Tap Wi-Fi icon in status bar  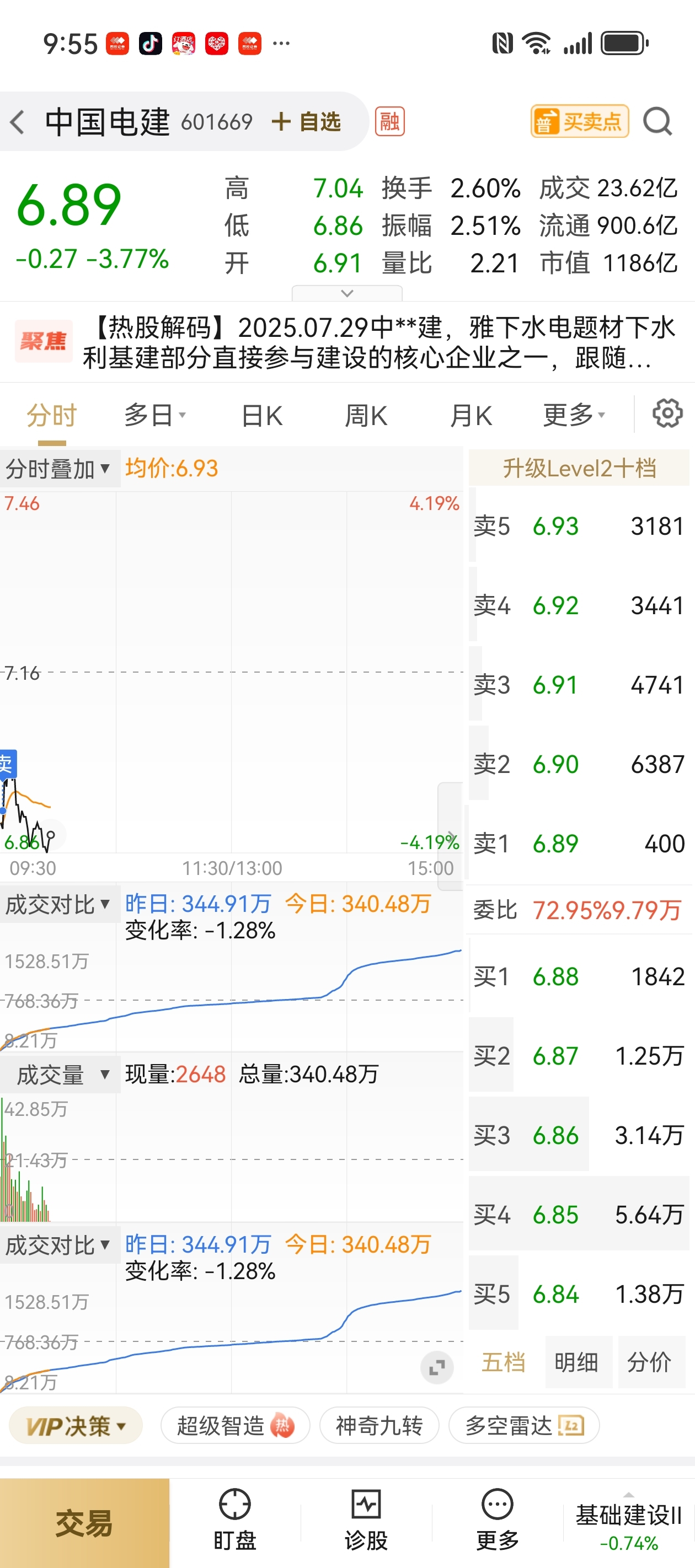coord(538,43)
